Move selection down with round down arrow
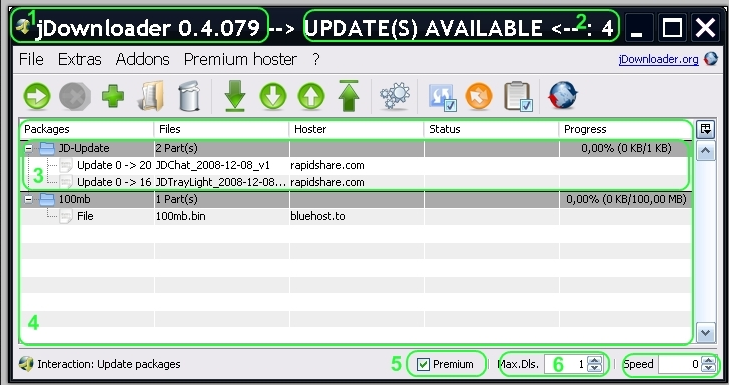729x385 pixels. (273, 96)
